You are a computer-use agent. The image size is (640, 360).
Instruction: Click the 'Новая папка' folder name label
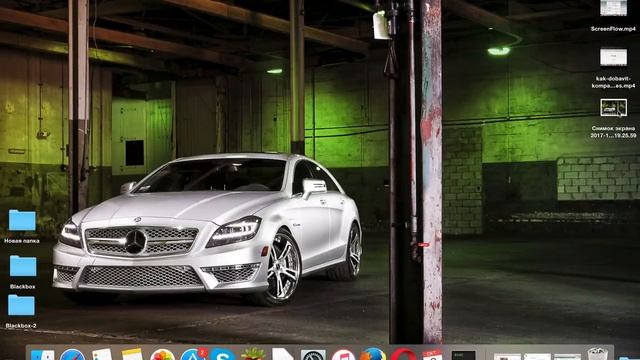tap(22, 241)
